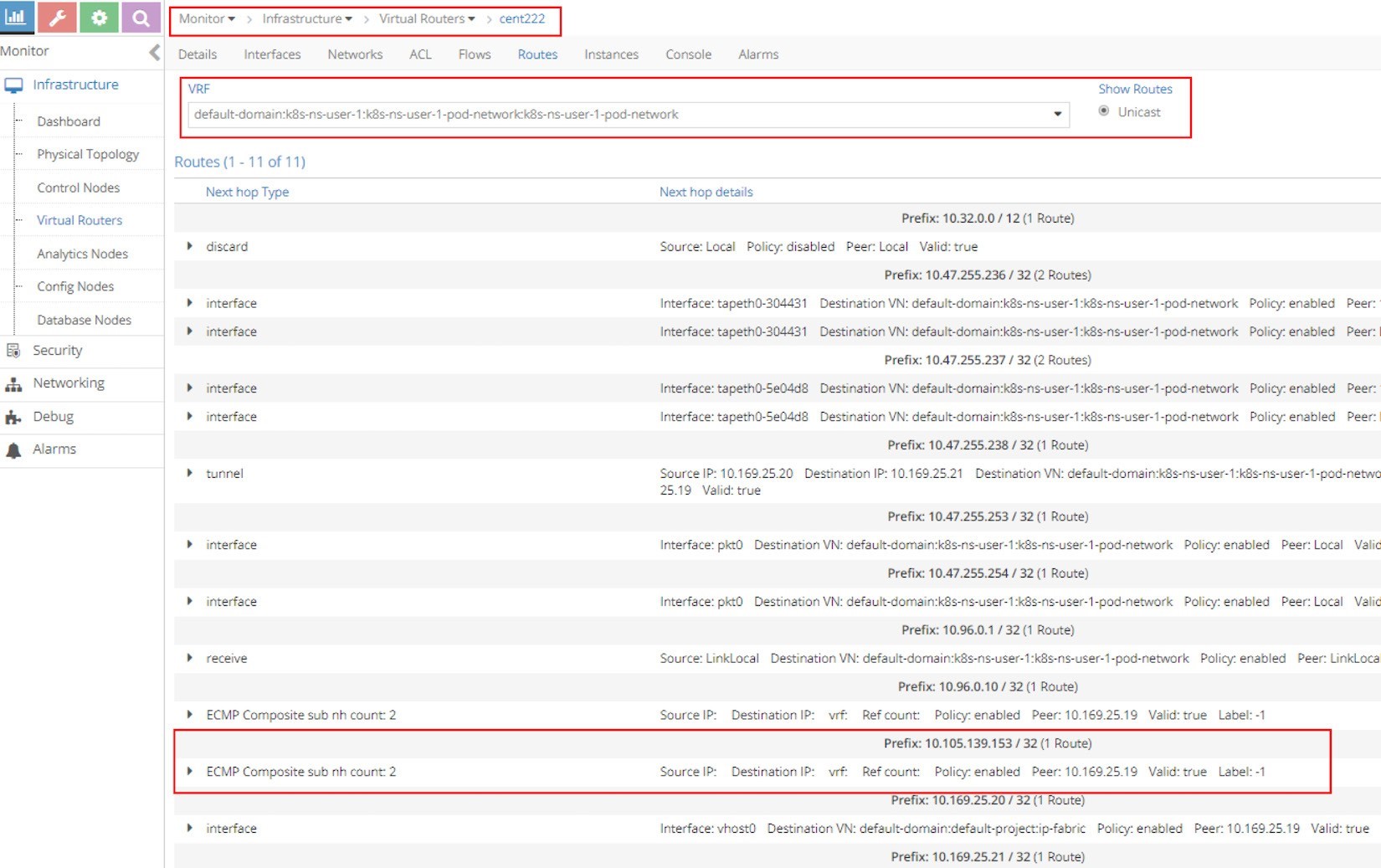Switch to the Instances tab

[611, 54]
